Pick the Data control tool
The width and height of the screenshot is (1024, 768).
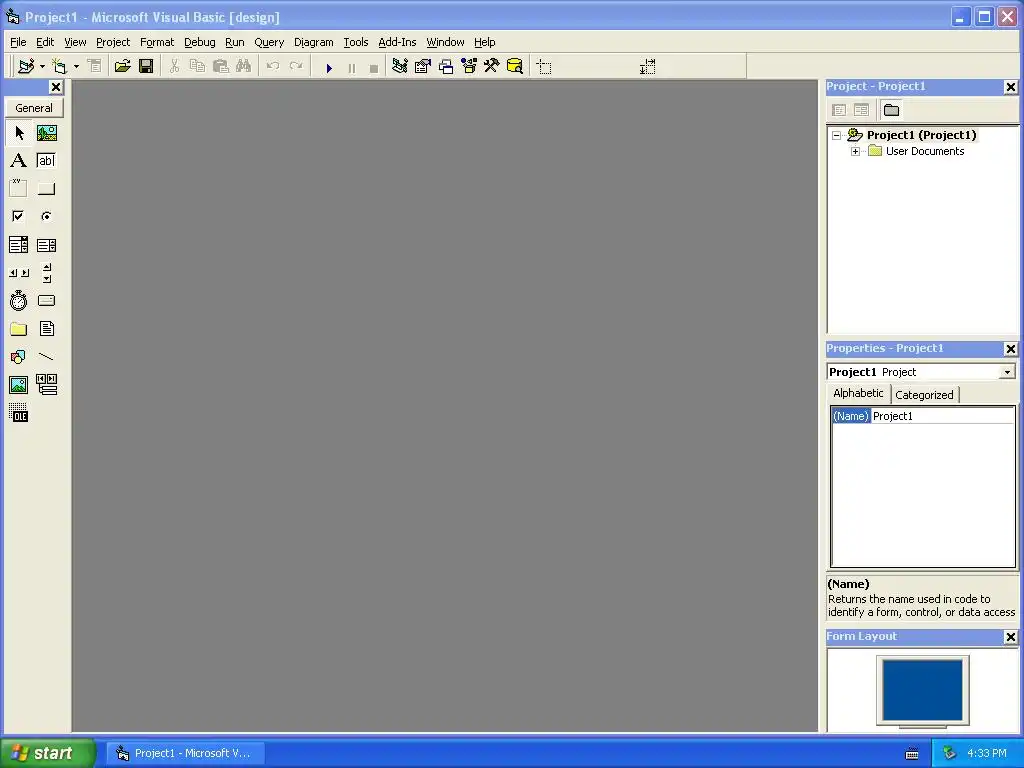point(46,385)
